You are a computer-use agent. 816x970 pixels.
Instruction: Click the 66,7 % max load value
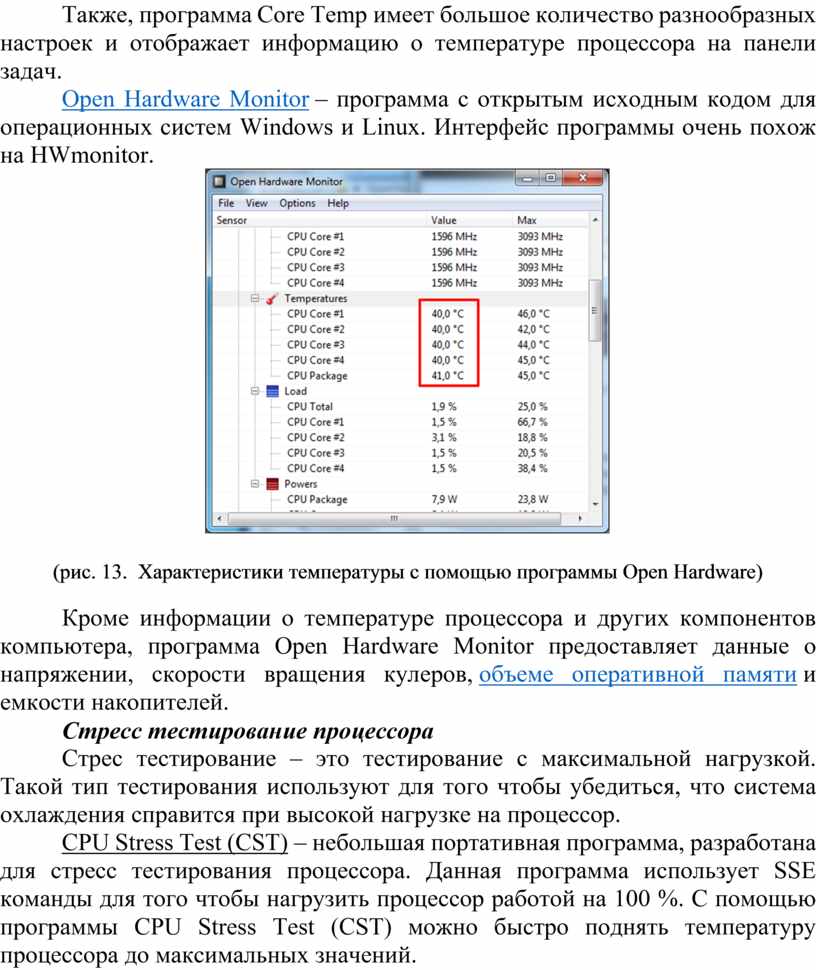coord(532,422)
